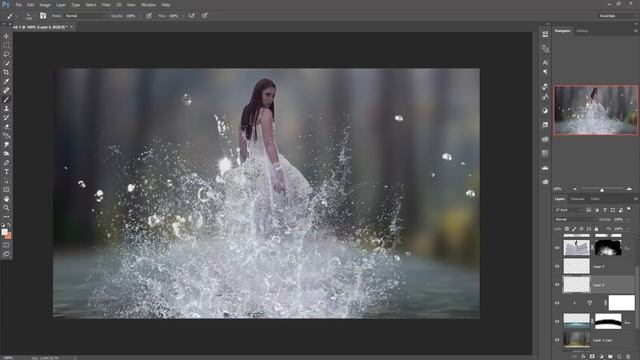This screenshot has height=360, width=640.
Task: Select the Brush tool in toolbox
Action: 6,100
